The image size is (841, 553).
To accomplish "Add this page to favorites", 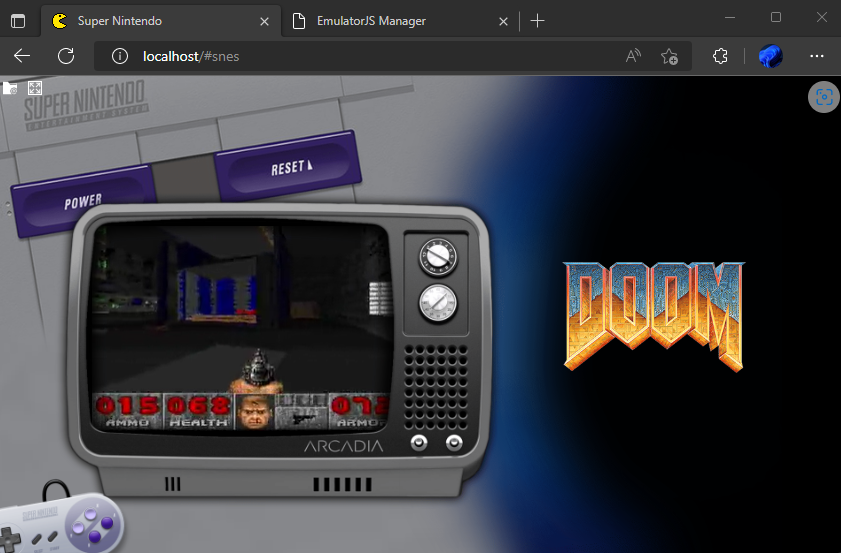I will [670, 56].
